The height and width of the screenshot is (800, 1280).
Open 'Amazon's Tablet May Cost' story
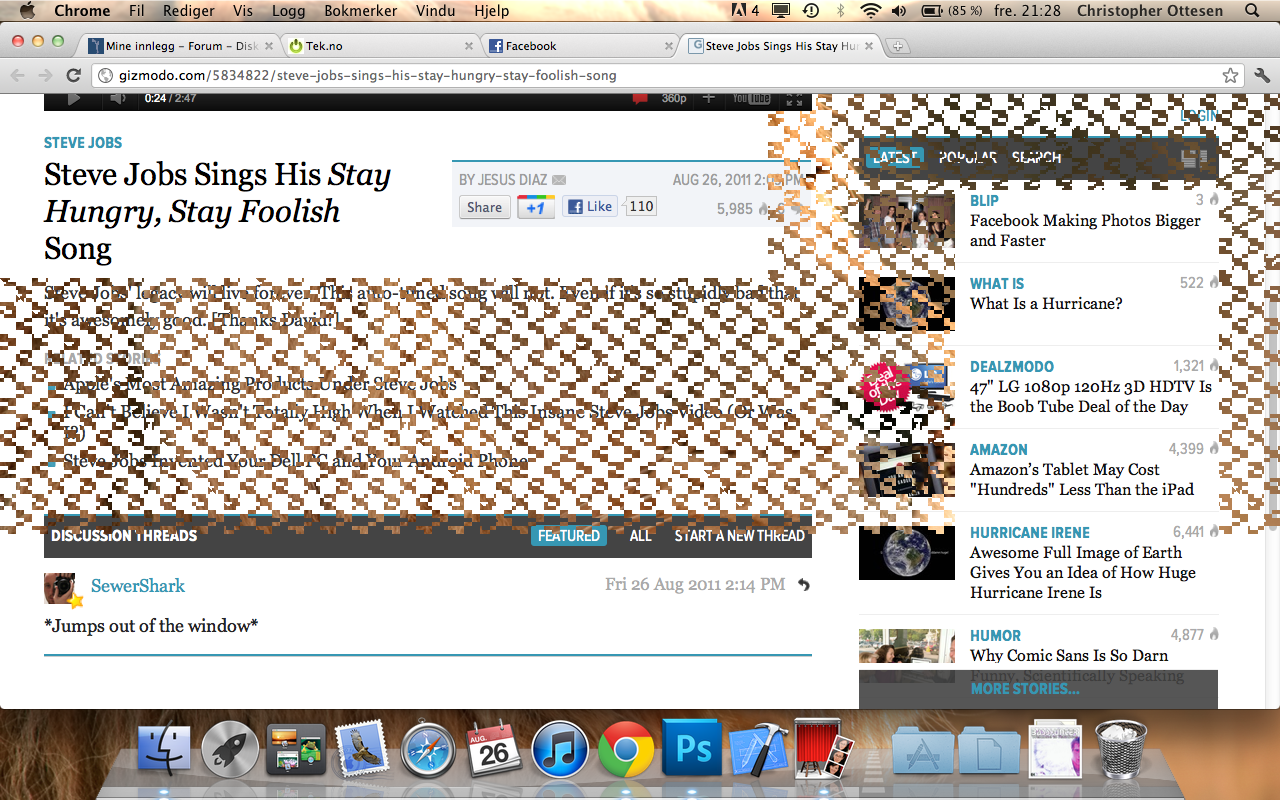click(1082, 480)
